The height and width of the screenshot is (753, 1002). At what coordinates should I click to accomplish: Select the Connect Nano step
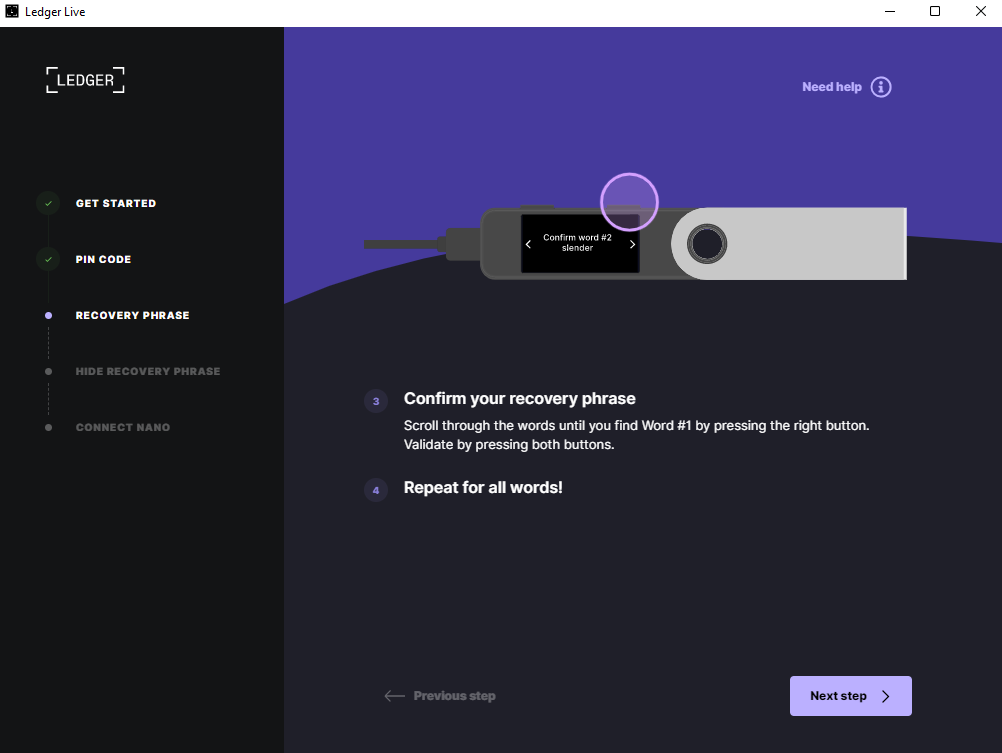123,427
